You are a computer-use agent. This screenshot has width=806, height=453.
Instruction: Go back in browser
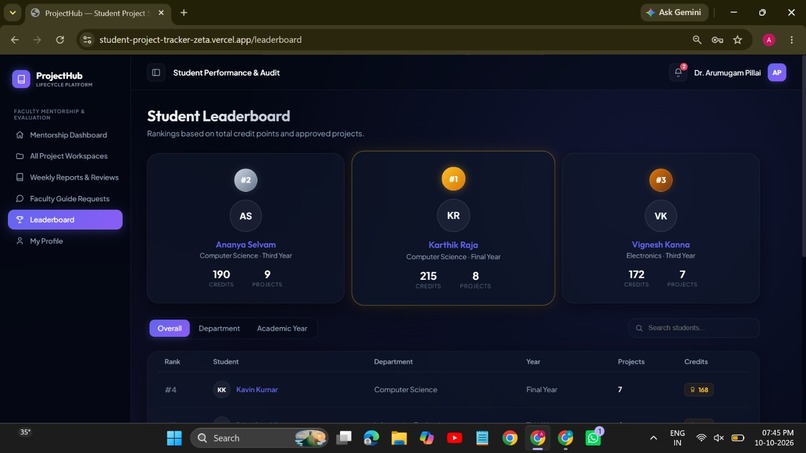15,40
